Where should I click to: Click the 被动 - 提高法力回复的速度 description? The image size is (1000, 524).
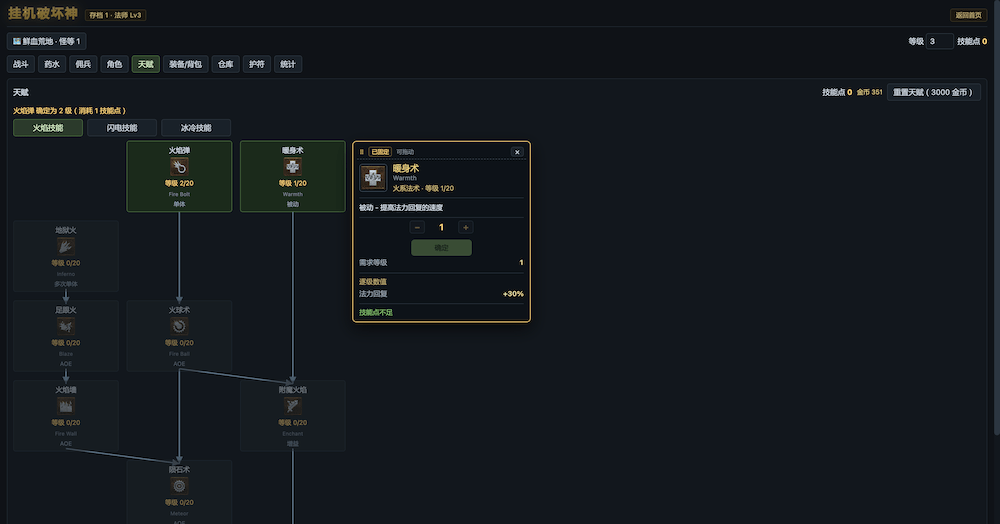(x=401, y=208)
